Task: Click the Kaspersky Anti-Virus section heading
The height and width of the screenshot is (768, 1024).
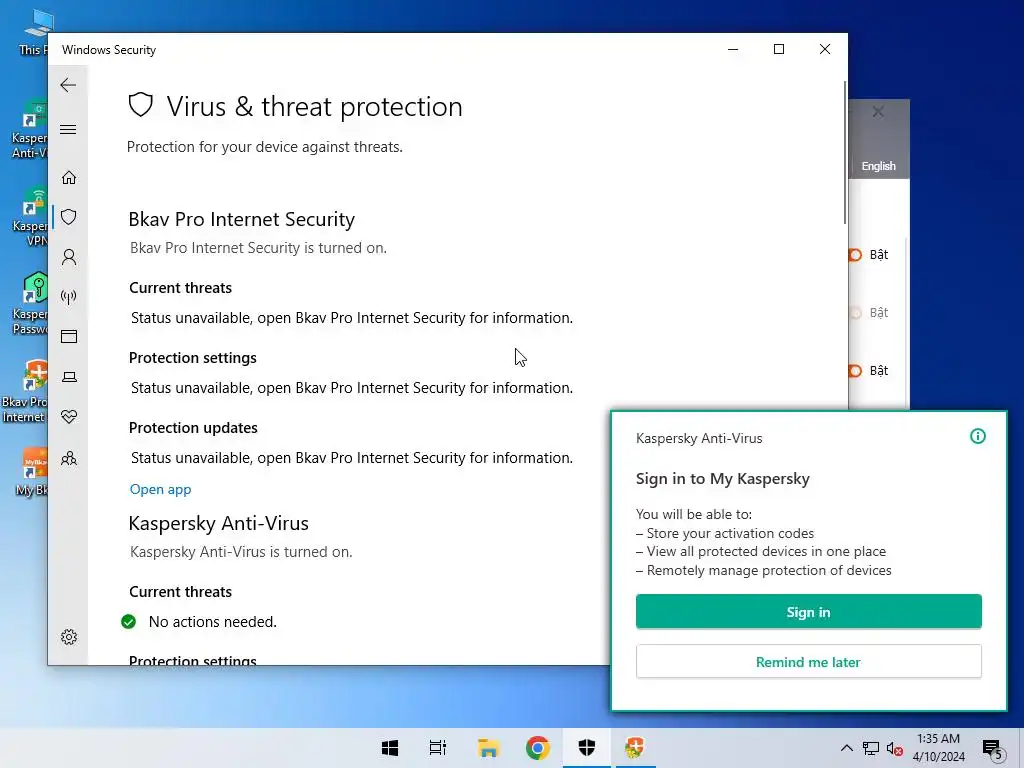Action: (219, 523)
